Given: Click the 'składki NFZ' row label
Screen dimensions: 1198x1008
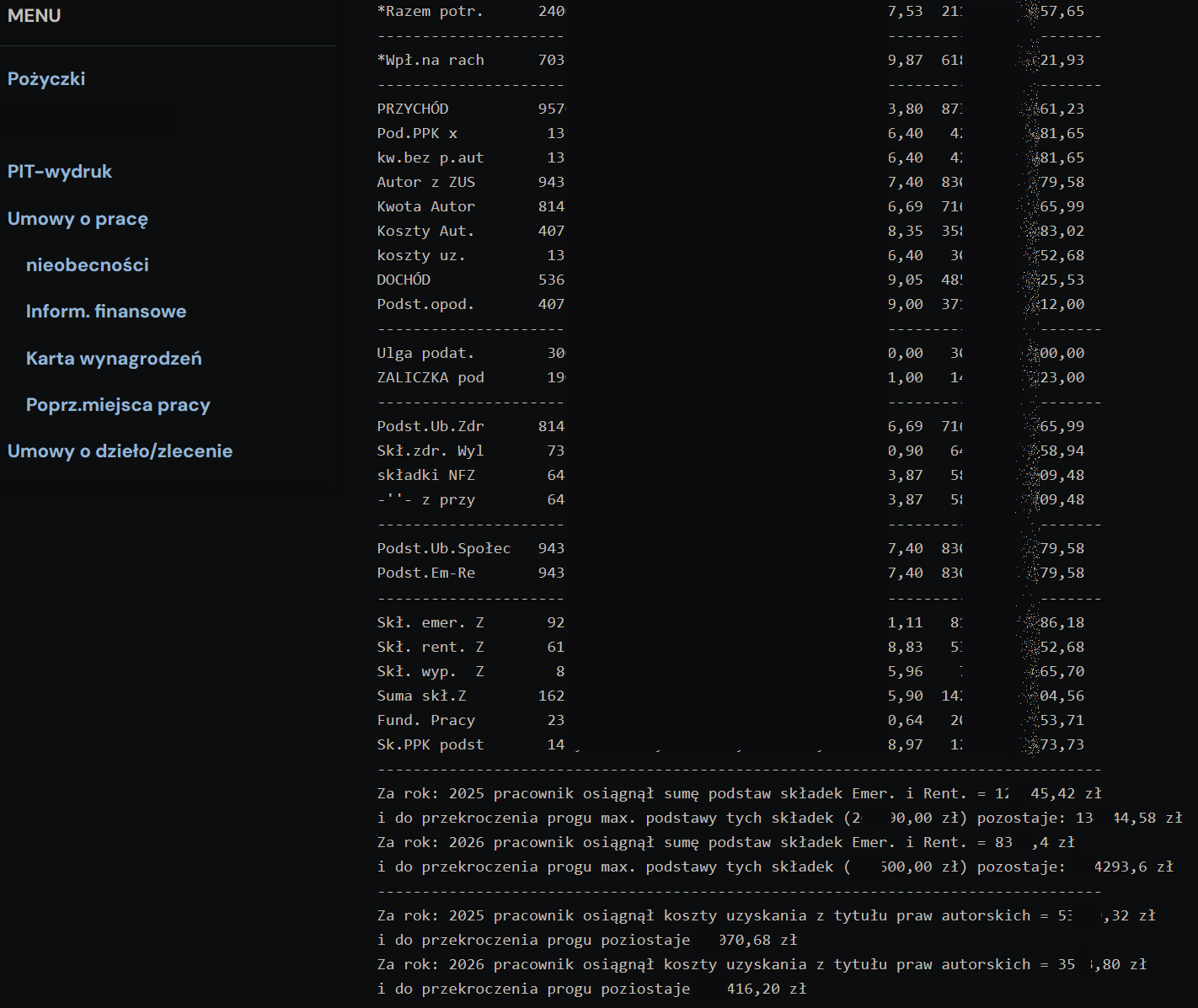Looking at the screenshot, I should click(426, 475).
